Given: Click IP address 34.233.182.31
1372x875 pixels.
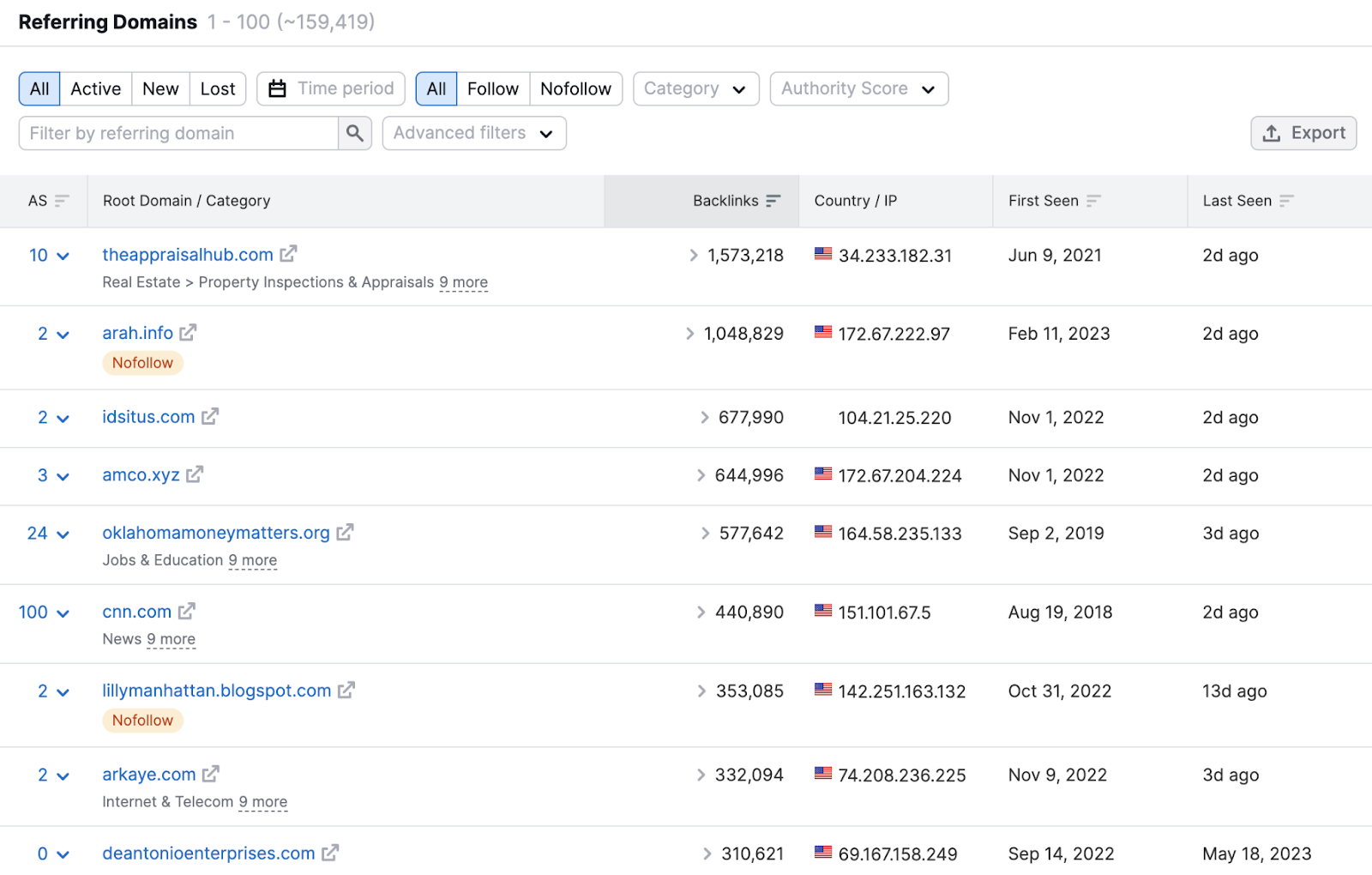Looking at the screenshot, I should pyautogui.click(x=895, y=256).
